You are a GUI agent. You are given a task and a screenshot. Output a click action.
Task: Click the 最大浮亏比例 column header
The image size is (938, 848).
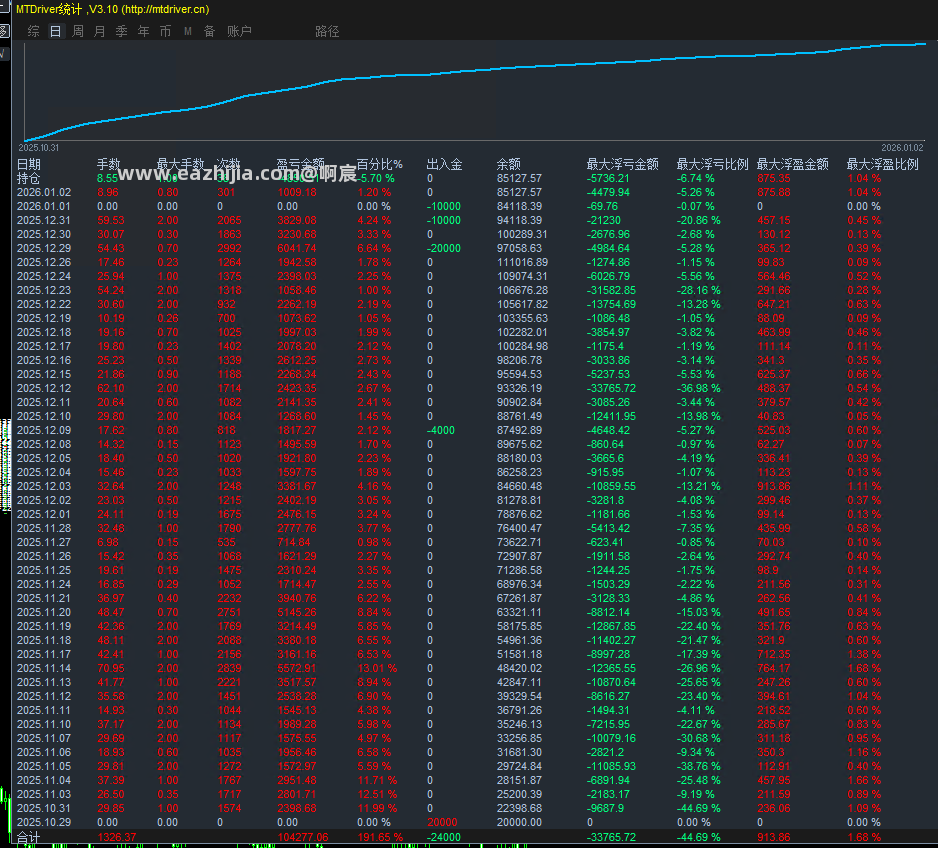click(x=712, y=164)
